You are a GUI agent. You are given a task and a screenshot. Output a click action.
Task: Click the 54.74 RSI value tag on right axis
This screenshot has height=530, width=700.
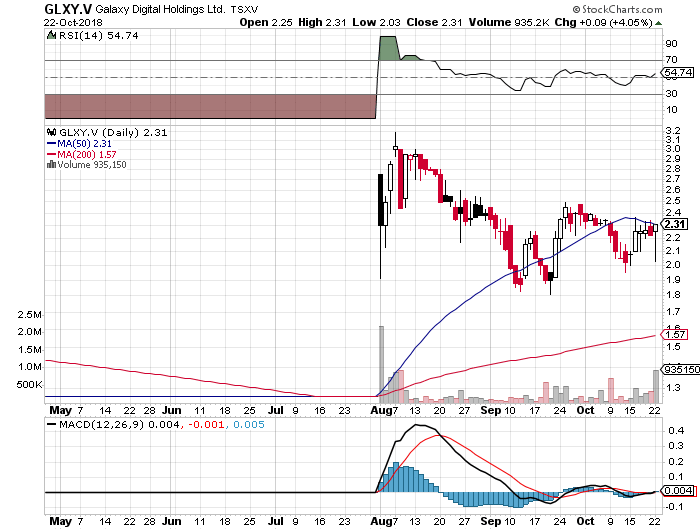tap(679, 72)
